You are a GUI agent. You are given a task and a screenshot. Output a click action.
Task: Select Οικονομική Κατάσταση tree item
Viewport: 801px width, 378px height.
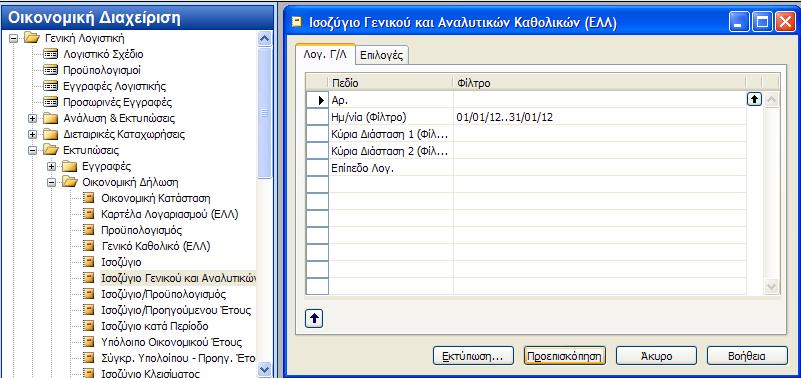tap(156, 198)
